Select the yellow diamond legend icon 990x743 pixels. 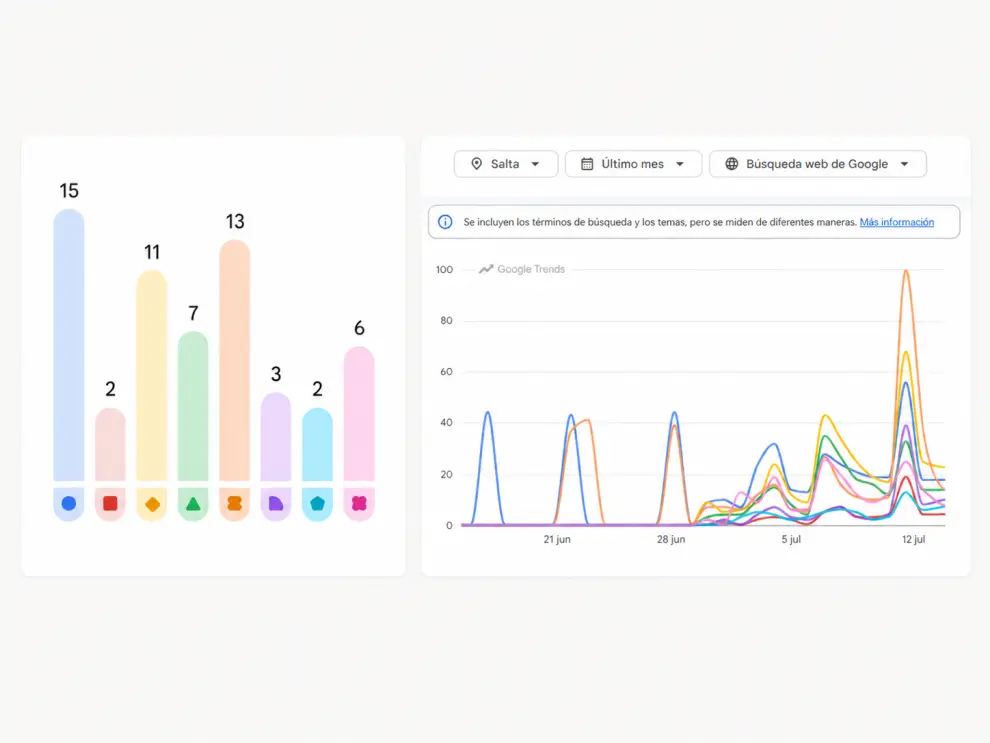[152, 504]
